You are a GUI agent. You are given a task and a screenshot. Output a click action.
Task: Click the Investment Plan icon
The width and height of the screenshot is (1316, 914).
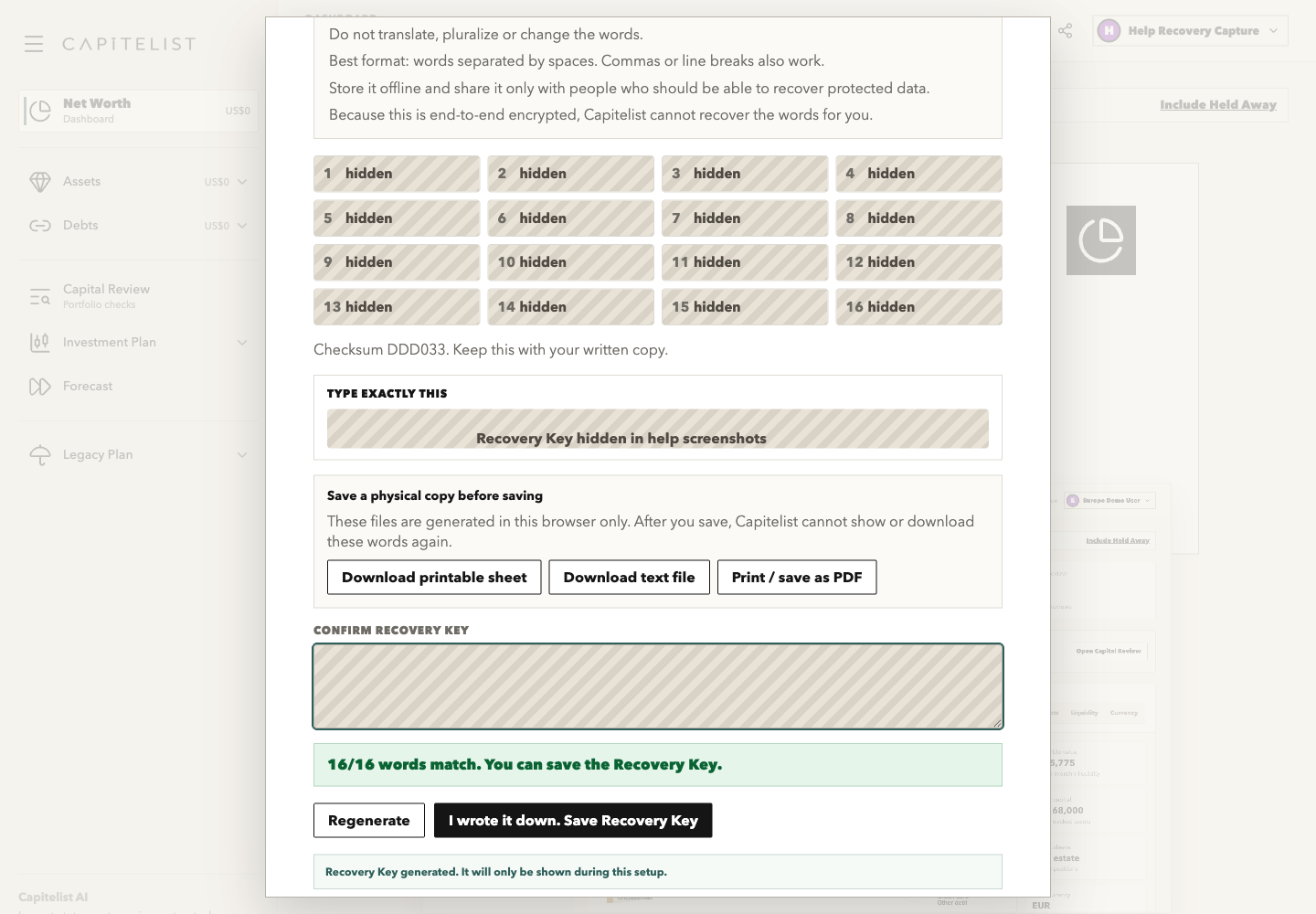[40, 343]
